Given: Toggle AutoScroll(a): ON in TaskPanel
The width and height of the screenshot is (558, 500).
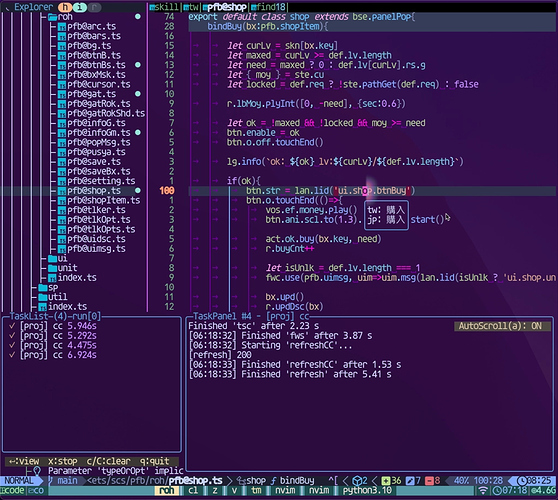Looking at the screenshot, I should (500, 326).
